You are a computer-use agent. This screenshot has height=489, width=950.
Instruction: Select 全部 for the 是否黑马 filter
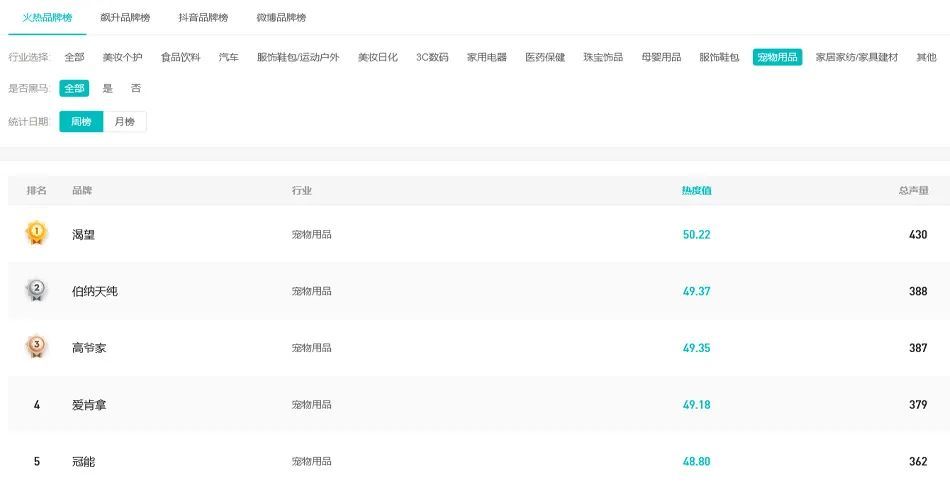75,88
